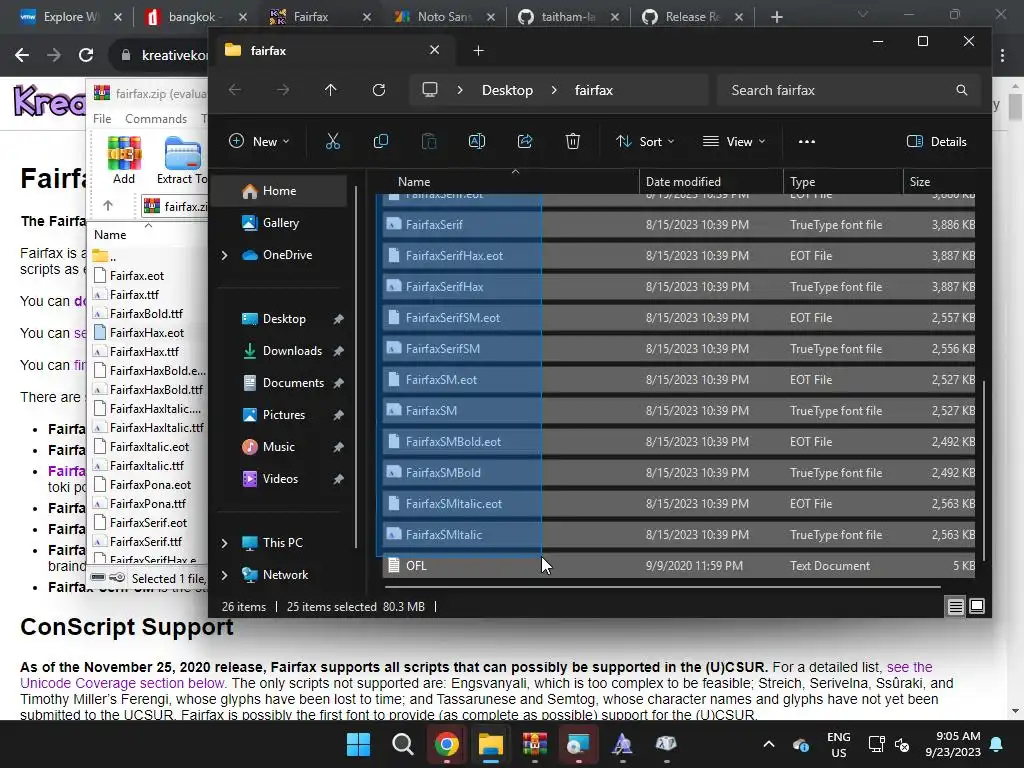This screenshot has width=1024, height=768.
Task: Open the notification bell in system tray
Action: click(x=997, y=744)
